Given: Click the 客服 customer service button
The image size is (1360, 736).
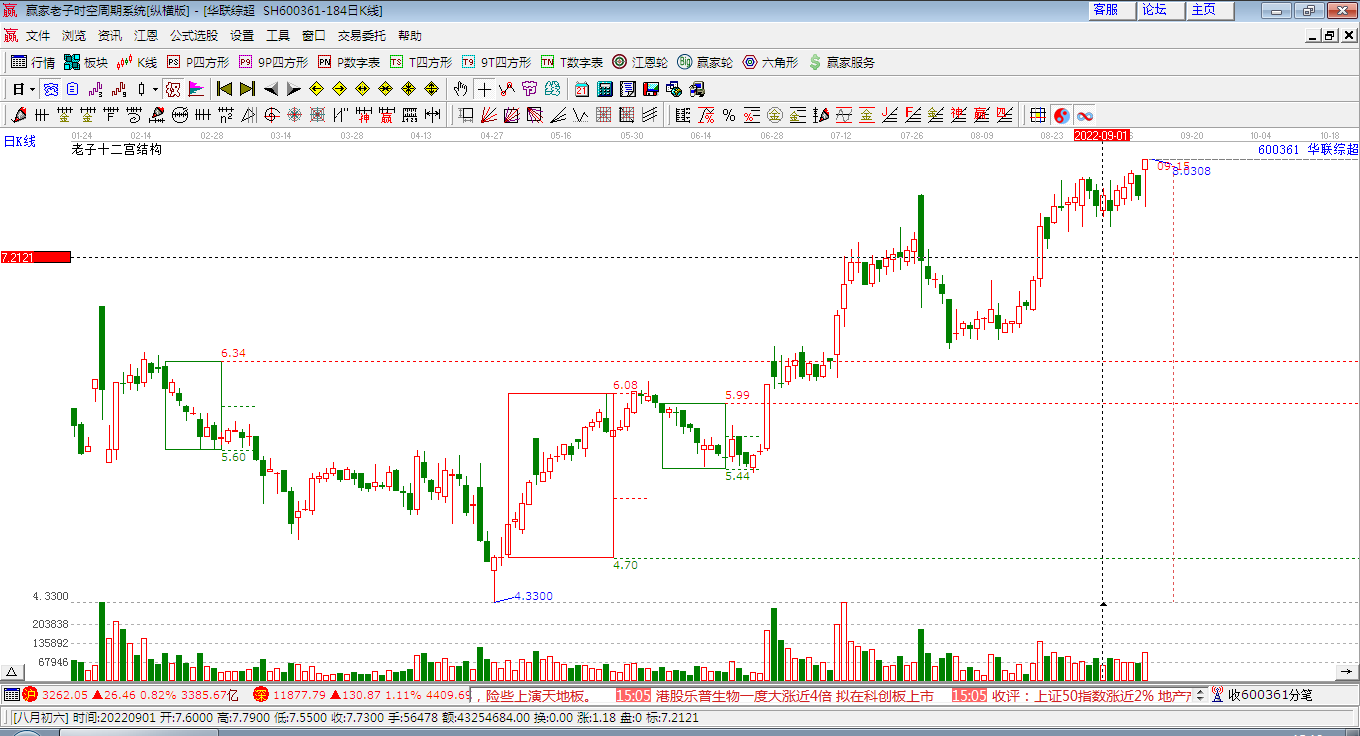Looking at the screenshot, I should [x=1112, y=10].
